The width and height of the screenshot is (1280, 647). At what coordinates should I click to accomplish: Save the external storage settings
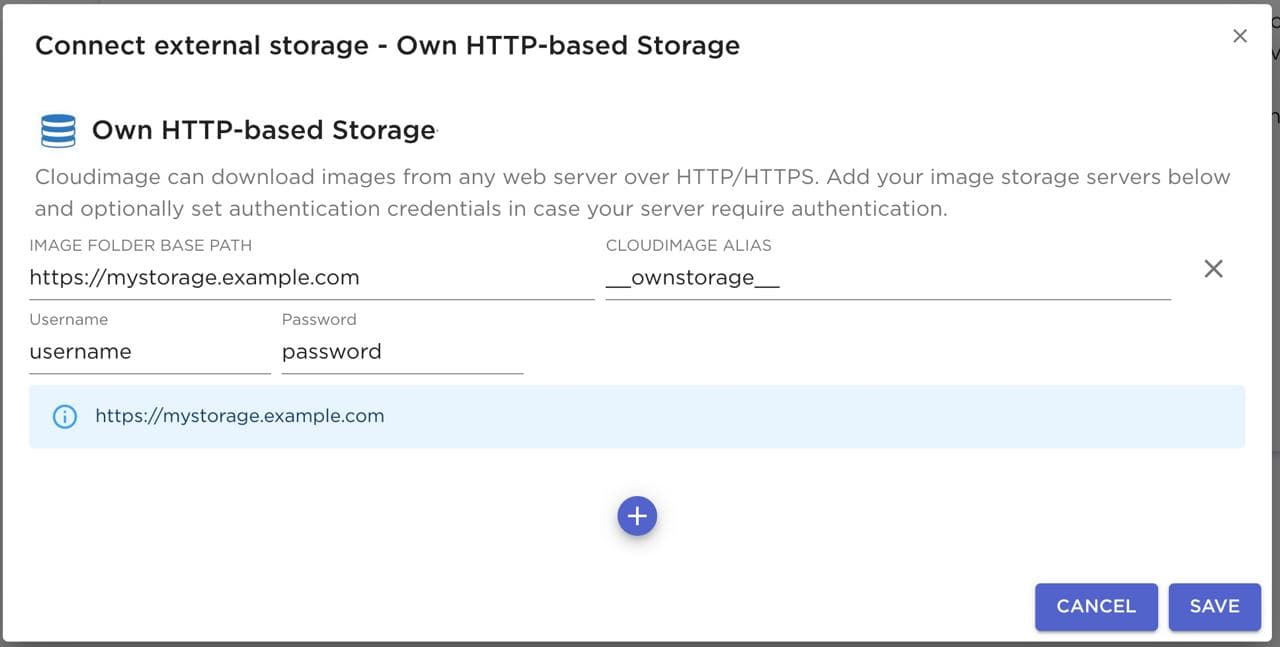click(1214, 606)
